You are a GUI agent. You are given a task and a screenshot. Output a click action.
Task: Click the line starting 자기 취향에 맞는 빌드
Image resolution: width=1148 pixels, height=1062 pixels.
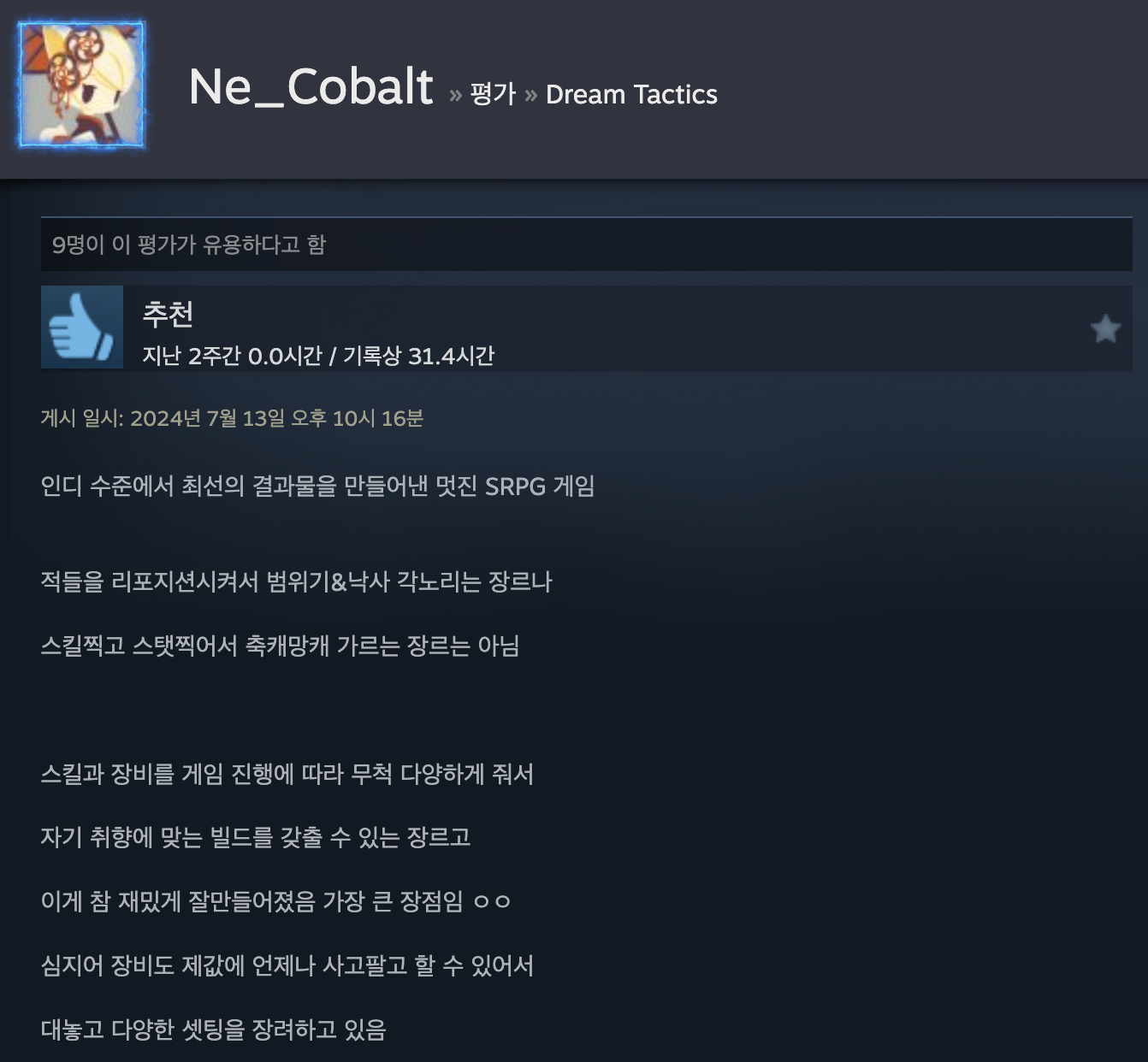point(256,837)
